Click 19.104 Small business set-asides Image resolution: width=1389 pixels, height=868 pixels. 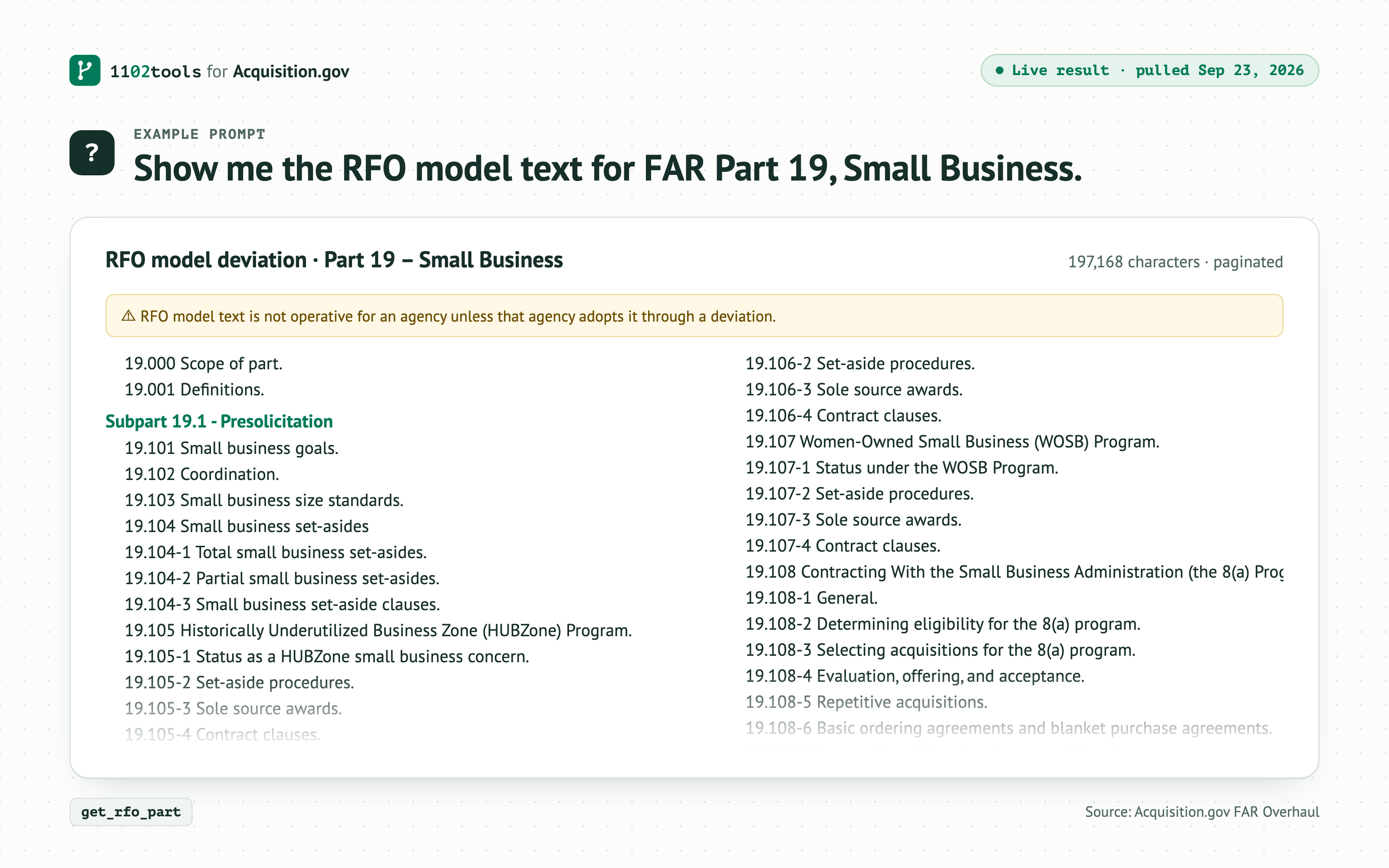tap(247, 526)
